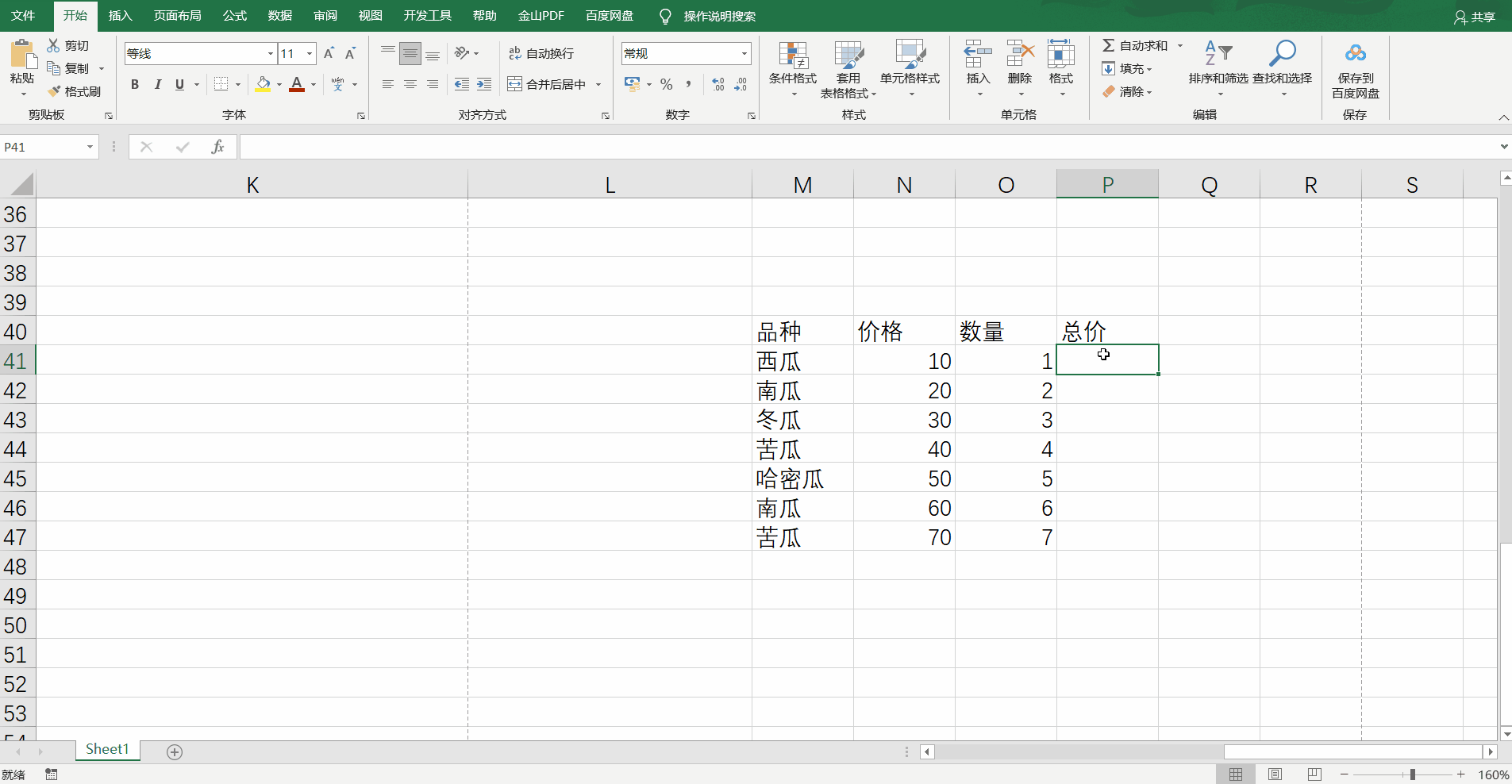1512x784 pixels.
Task: Click the Clear (清除) button
Action: point(1126,91)
